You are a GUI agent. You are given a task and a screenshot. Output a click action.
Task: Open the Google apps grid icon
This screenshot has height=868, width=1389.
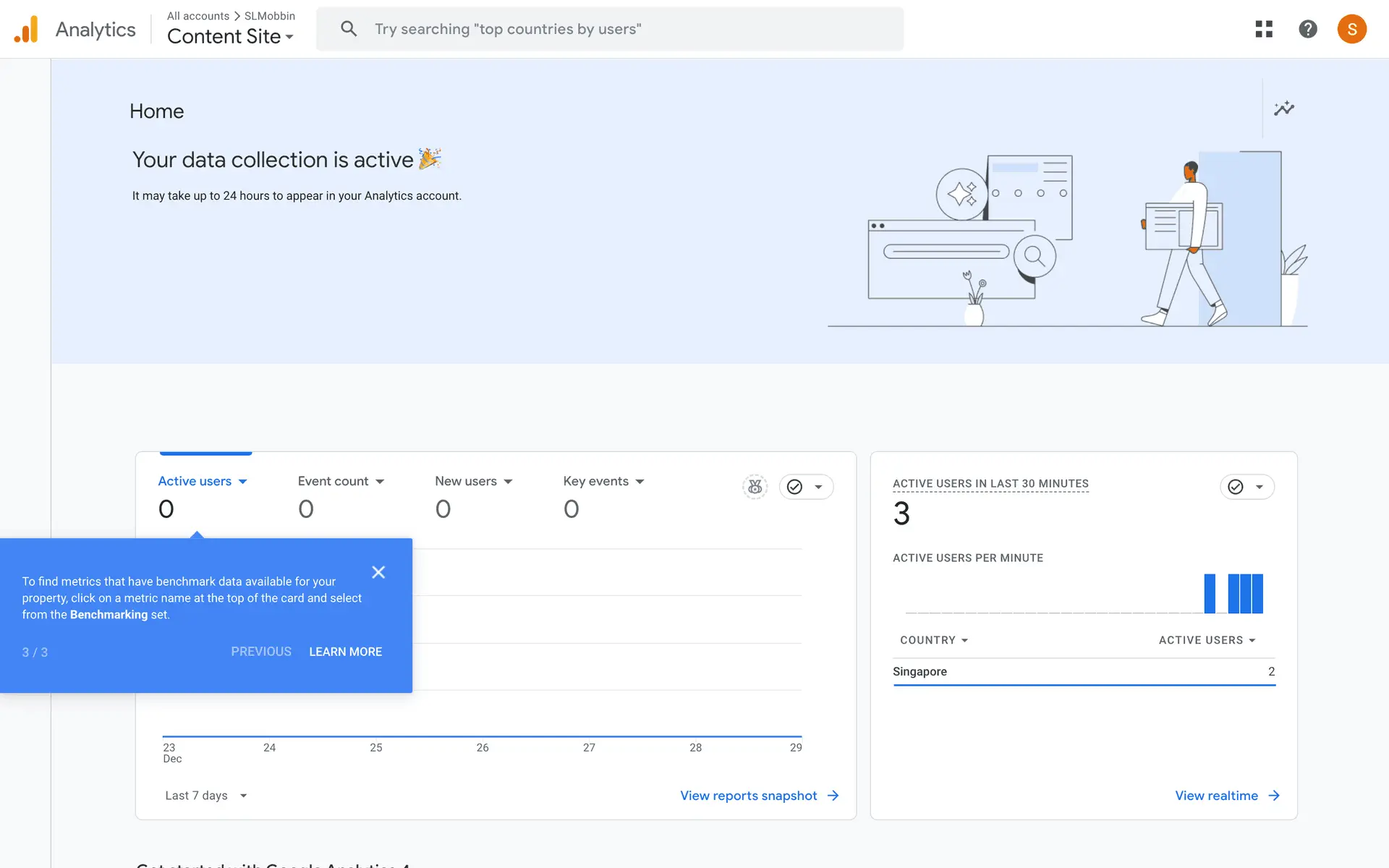point(1263,29)
